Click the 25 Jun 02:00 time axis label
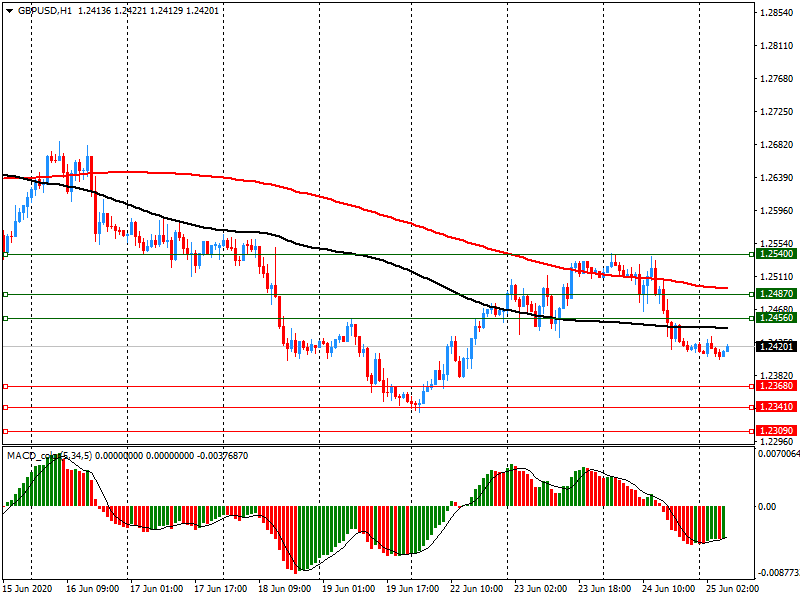The image size is (800, 600). (732, 589)
